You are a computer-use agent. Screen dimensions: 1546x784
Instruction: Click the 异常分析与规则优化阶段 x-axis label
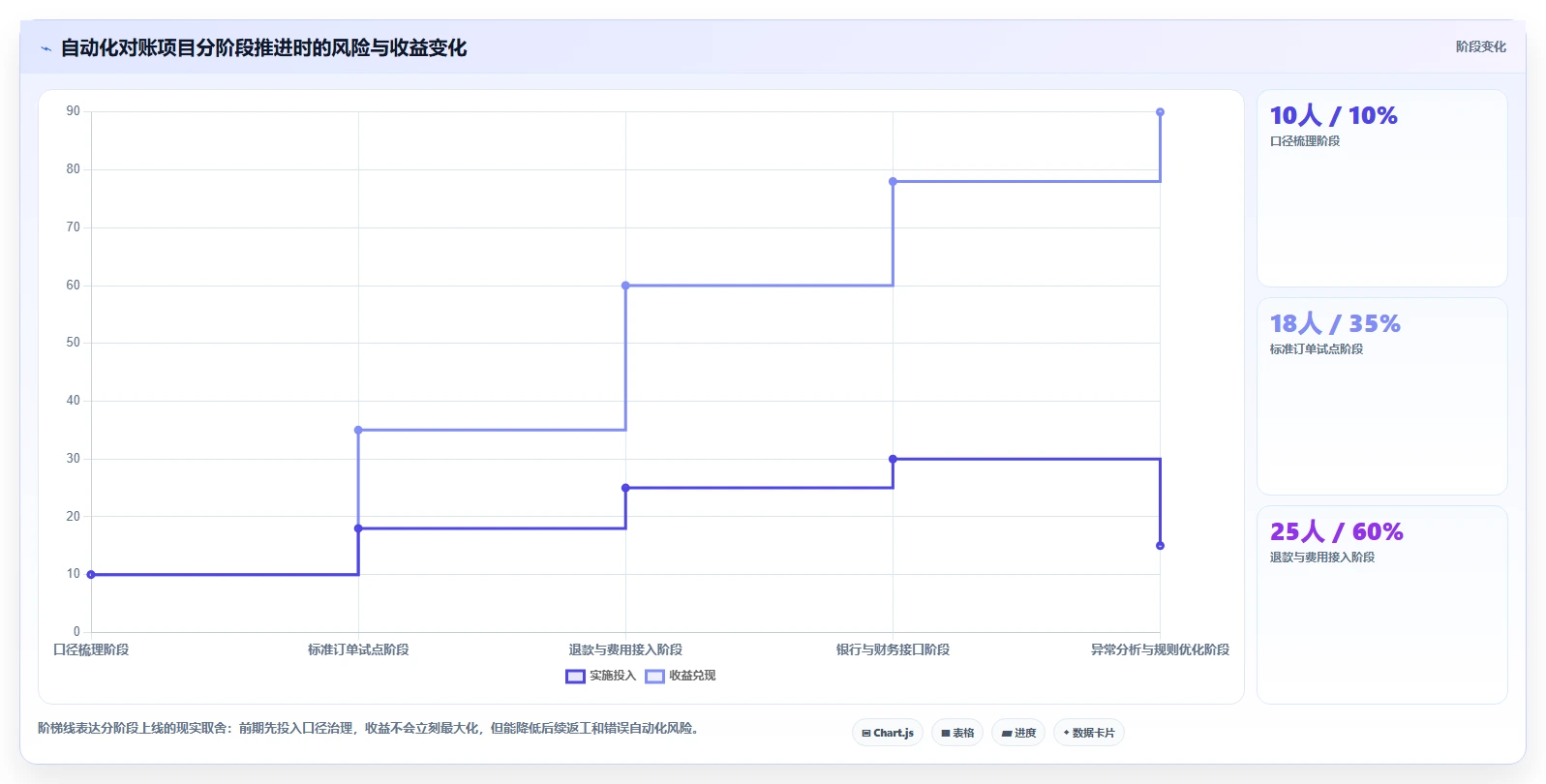1160,649
